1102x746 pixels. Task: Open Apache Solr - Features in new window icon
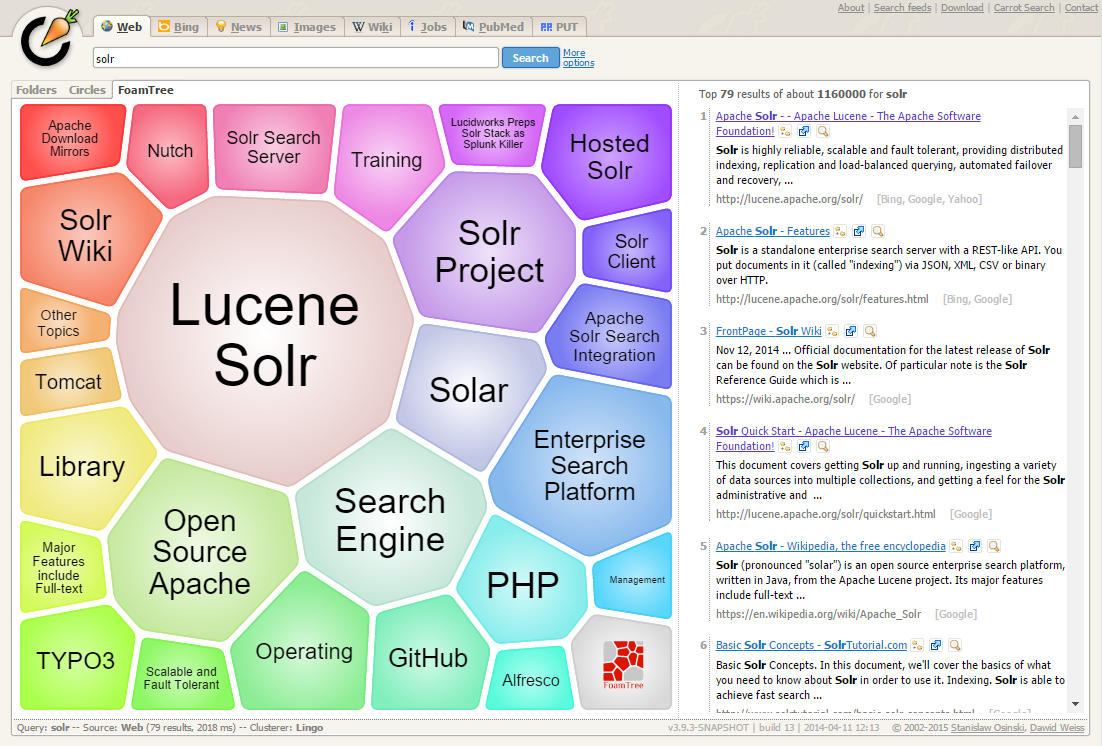point(859,231)
